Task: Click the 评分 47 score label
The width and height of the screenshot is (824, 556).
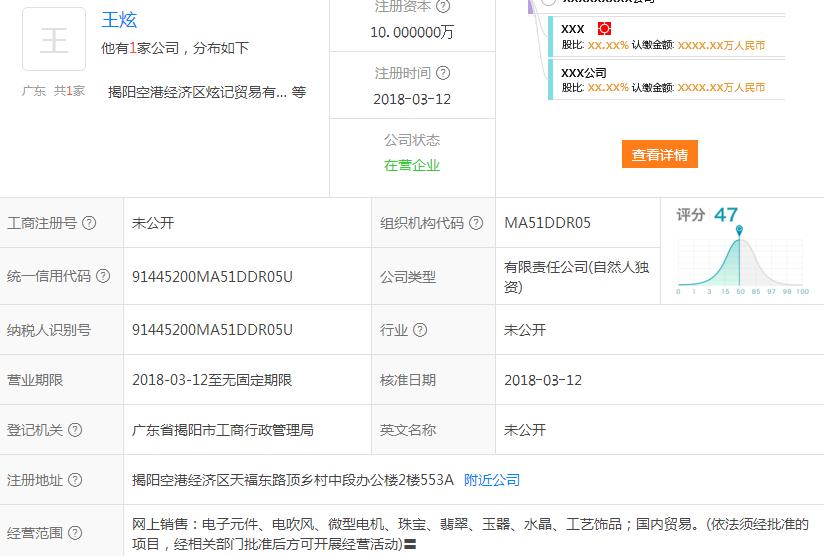Action: click(707, 214)
